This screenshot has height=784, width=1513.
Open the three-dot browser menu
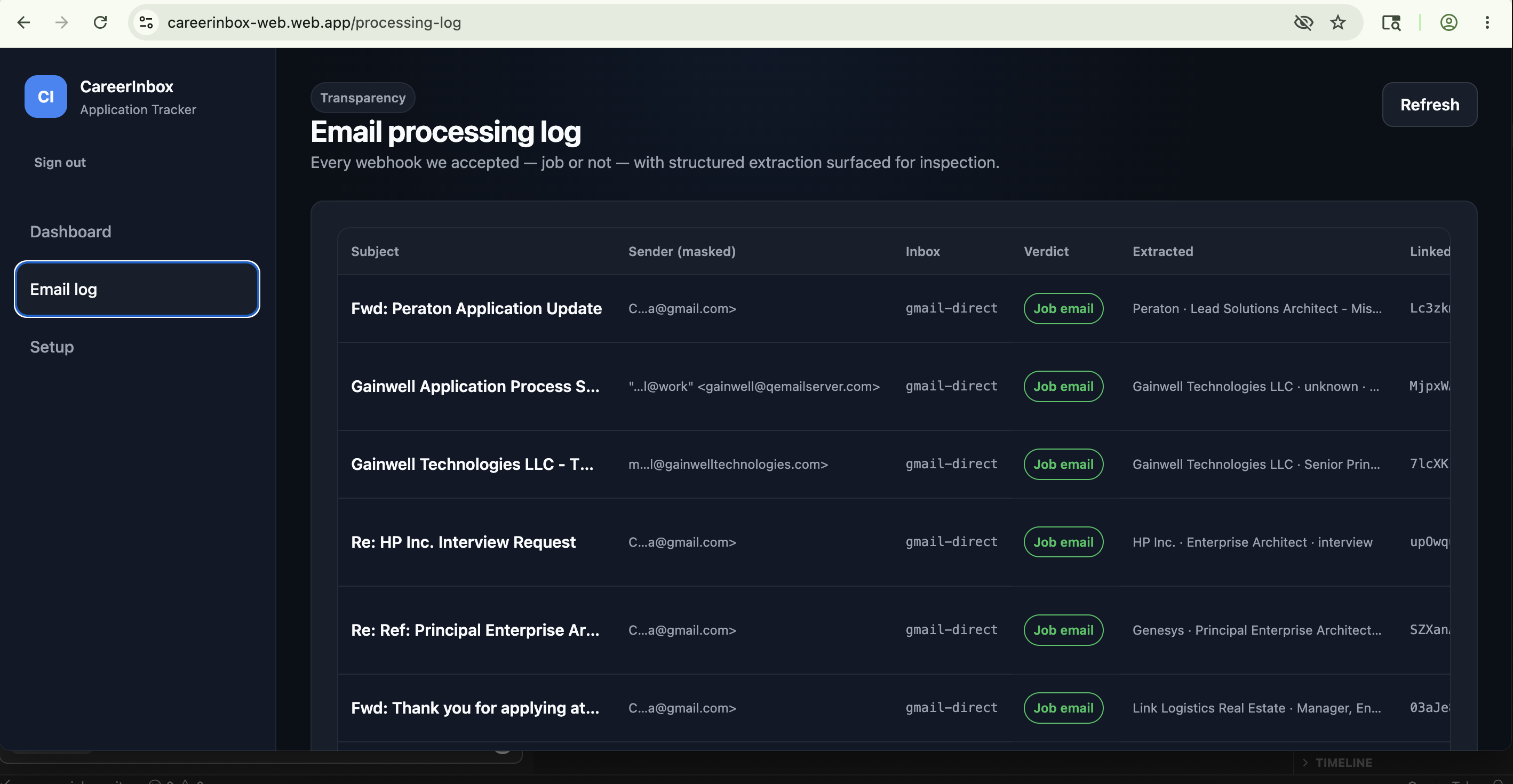tap(1487, 22)
